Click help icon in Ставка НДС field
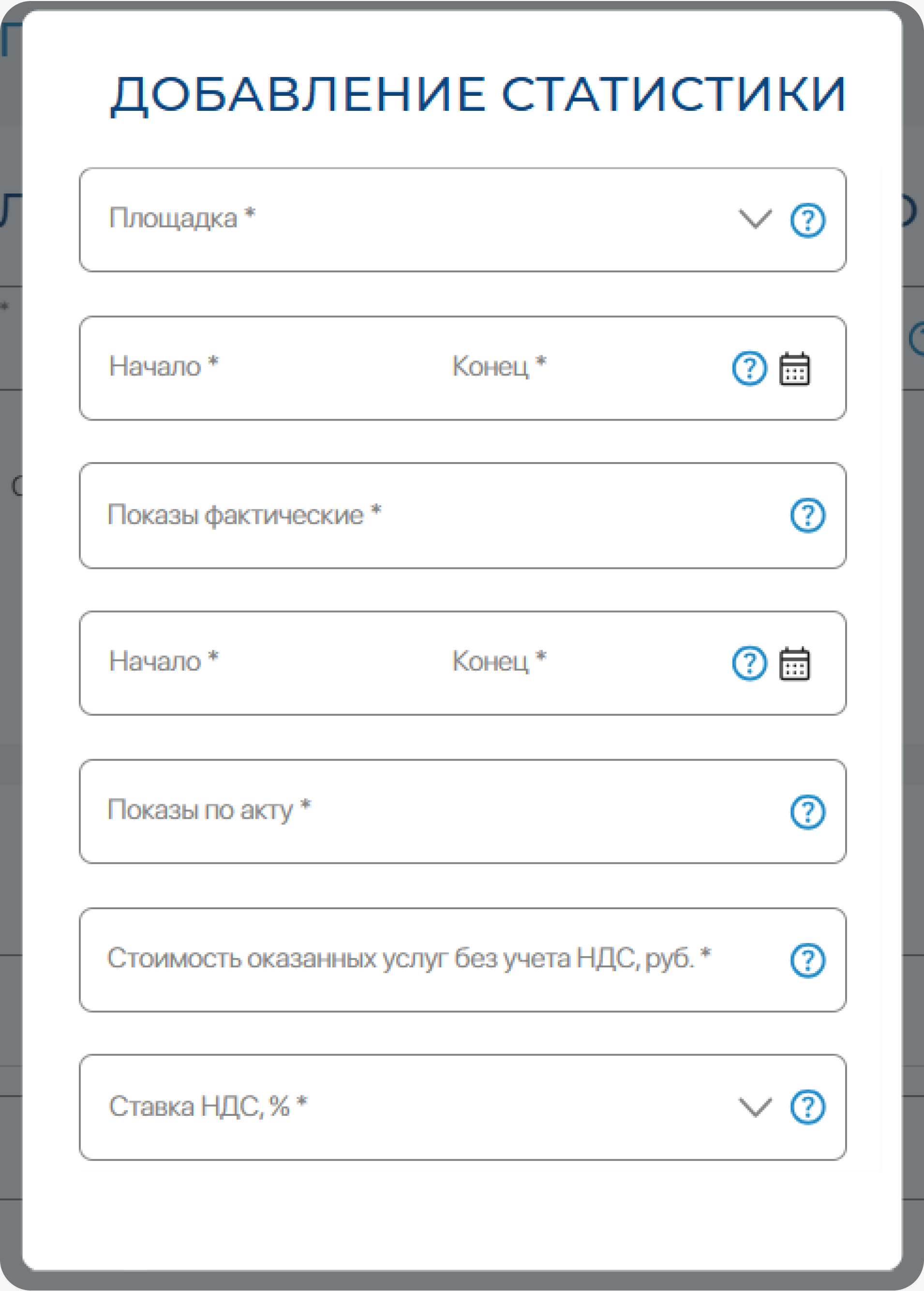Image resolution: width=924 pixels, height=1291 pixels. click(807, 1107)
